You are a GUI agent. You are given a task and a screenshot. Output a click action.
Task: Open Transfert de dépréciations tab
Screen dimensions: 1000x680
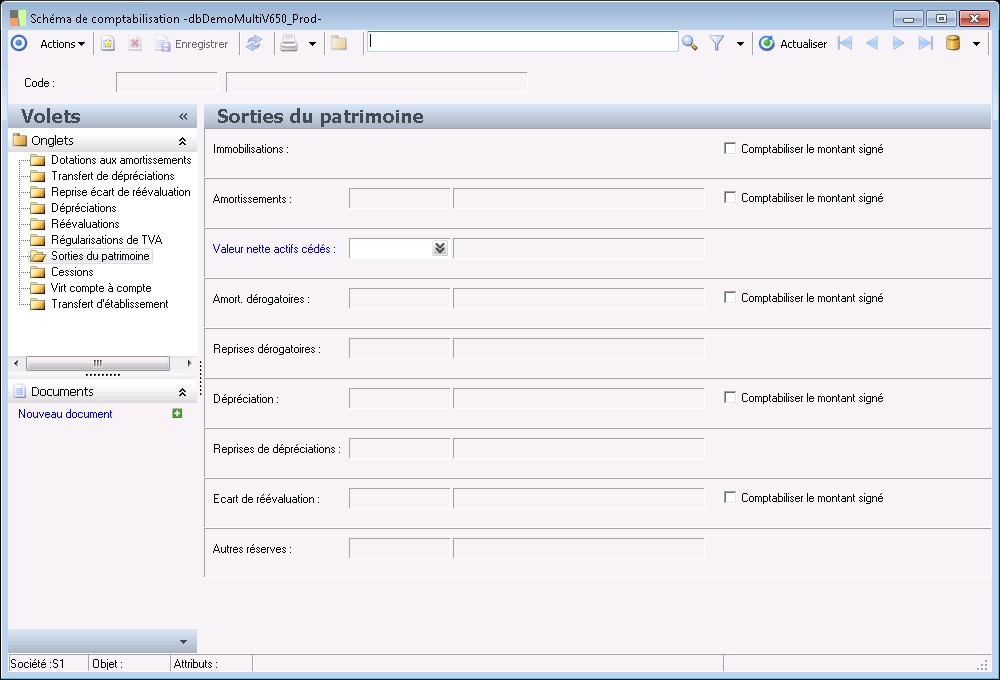(x=113, y=176)
